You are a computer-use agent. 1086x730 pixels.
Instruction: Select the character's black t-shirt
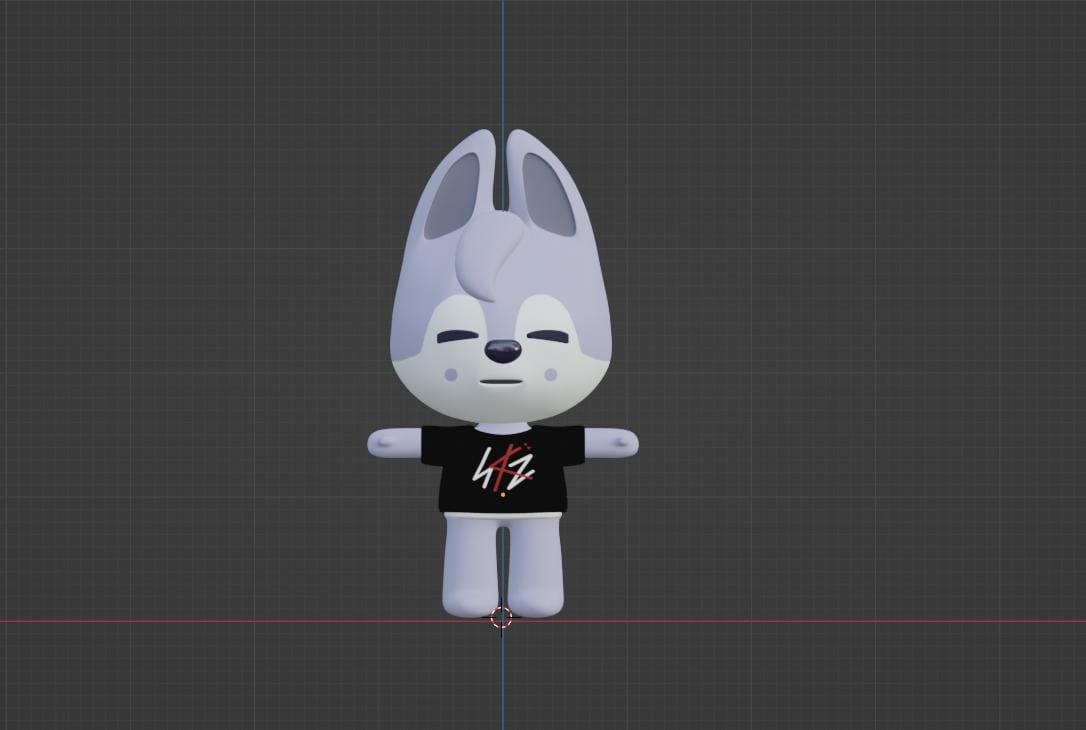click(503, 469)
